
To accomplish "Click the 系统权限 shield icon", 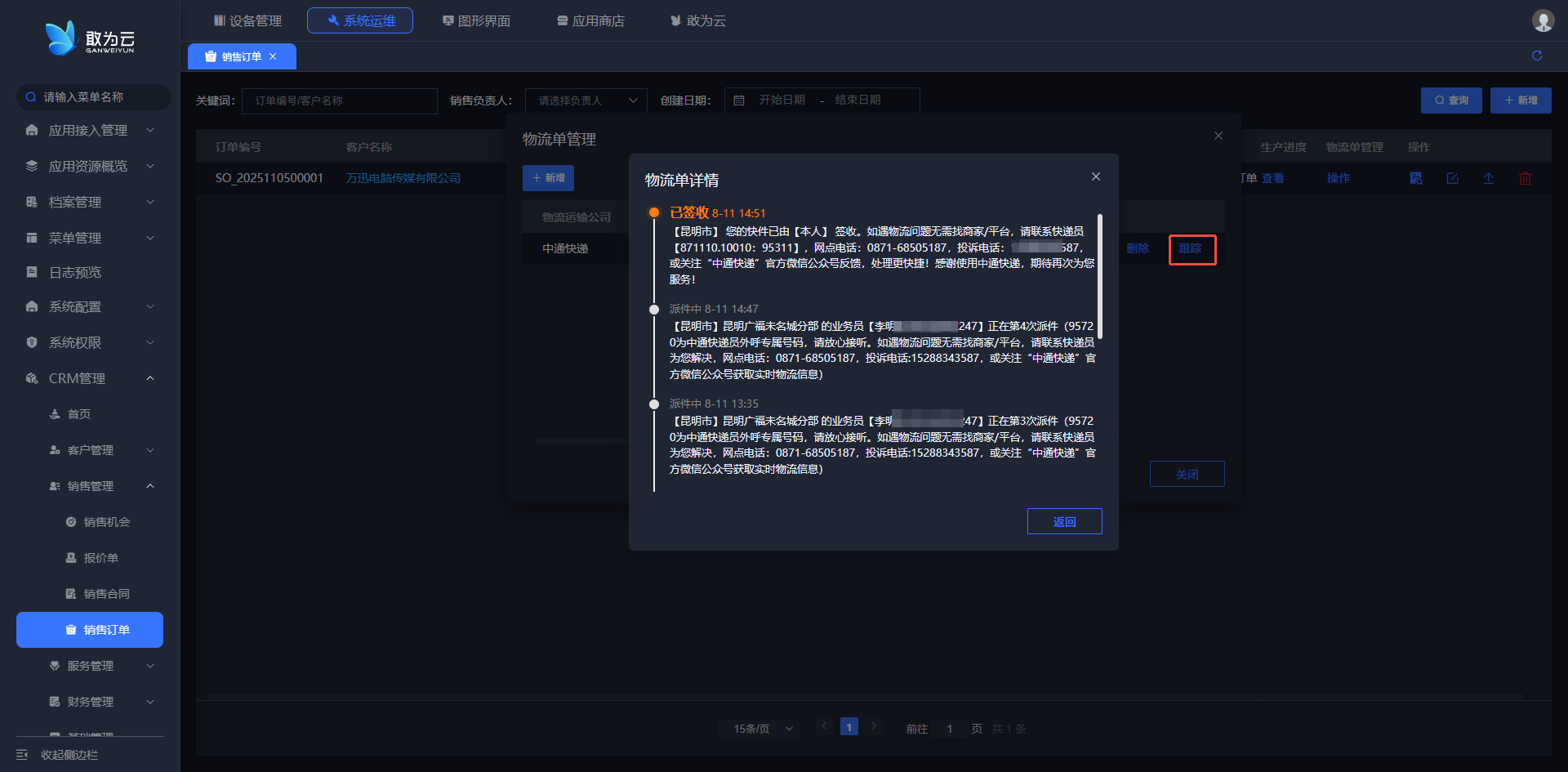I will [32, 342].
